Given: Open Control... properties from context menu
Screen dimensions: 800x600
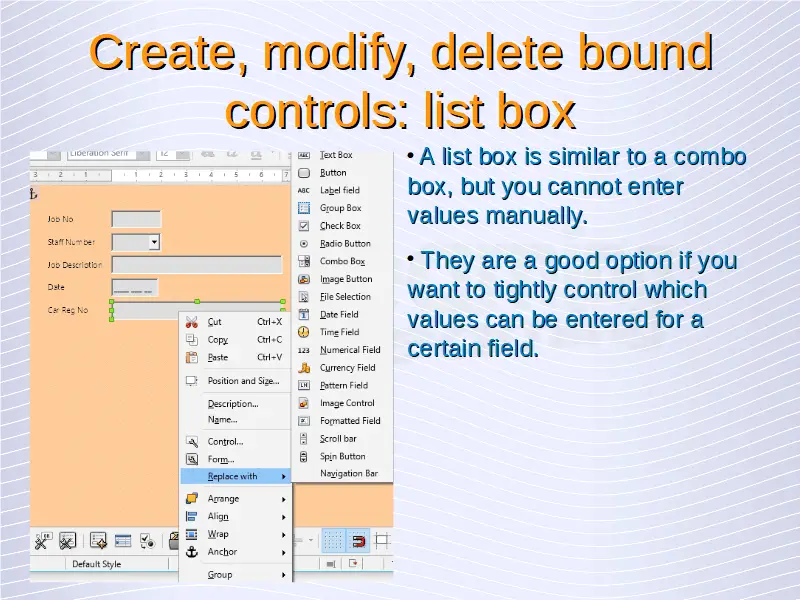Looking at the screenshot, I should click(235, 441).
